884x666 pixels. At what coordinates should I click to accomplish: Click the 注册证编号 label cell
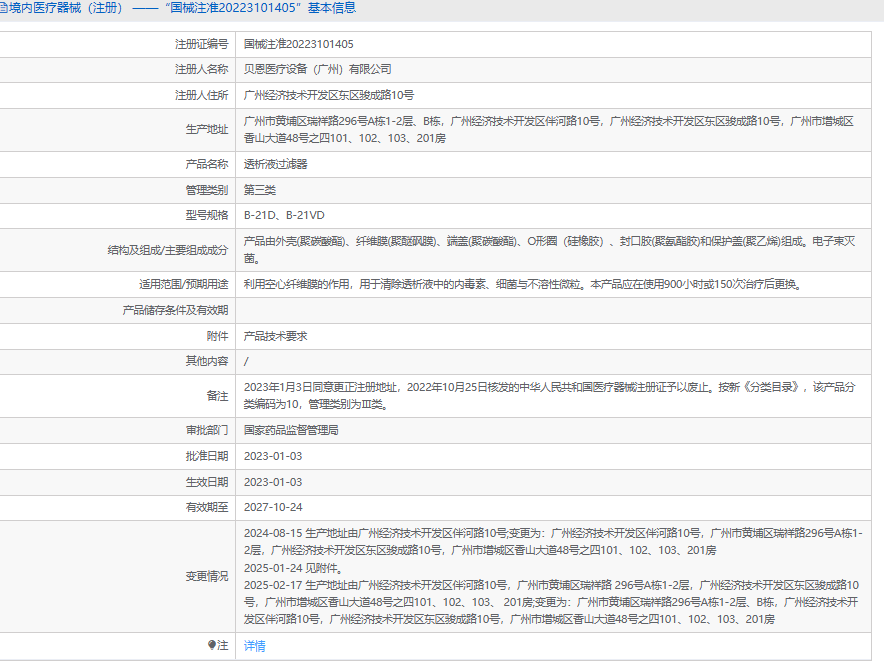(201, 44)
